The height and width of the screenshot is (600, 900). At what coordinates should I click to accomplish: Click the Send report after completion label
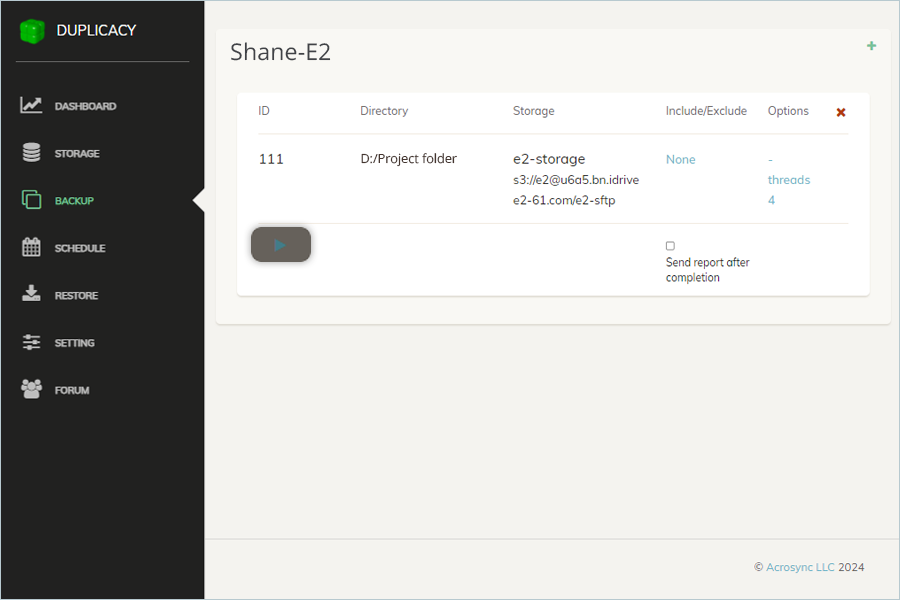tap(708, 270)
